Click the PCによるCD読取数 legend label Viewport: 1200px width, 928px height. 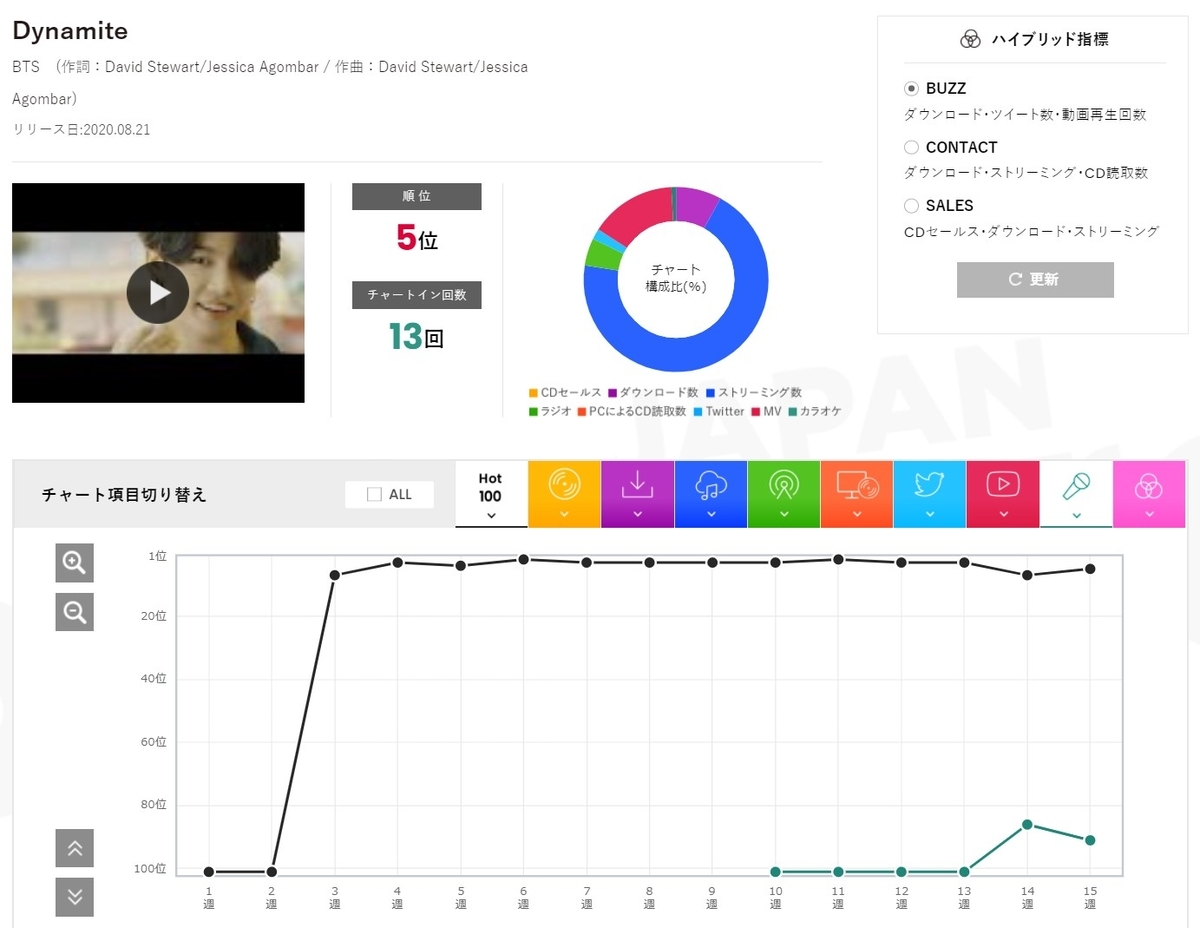[x=638, y=411]
